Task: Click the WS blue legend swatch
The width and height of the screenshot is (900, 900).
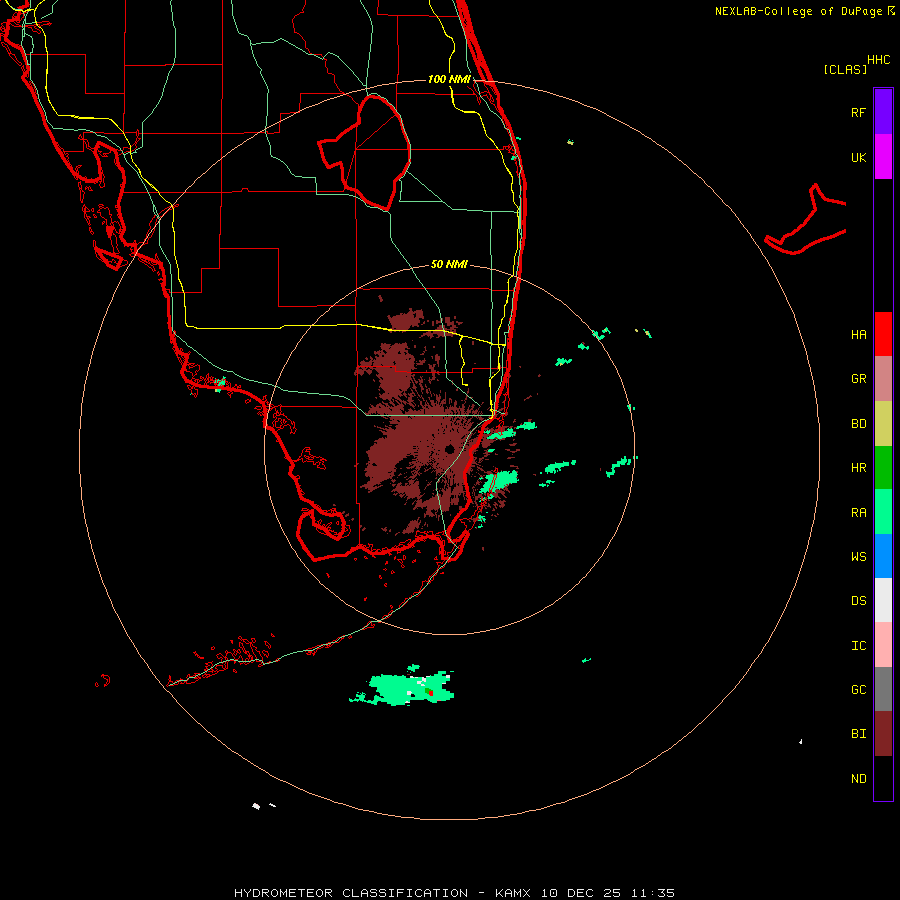Action: pos(883,556)
